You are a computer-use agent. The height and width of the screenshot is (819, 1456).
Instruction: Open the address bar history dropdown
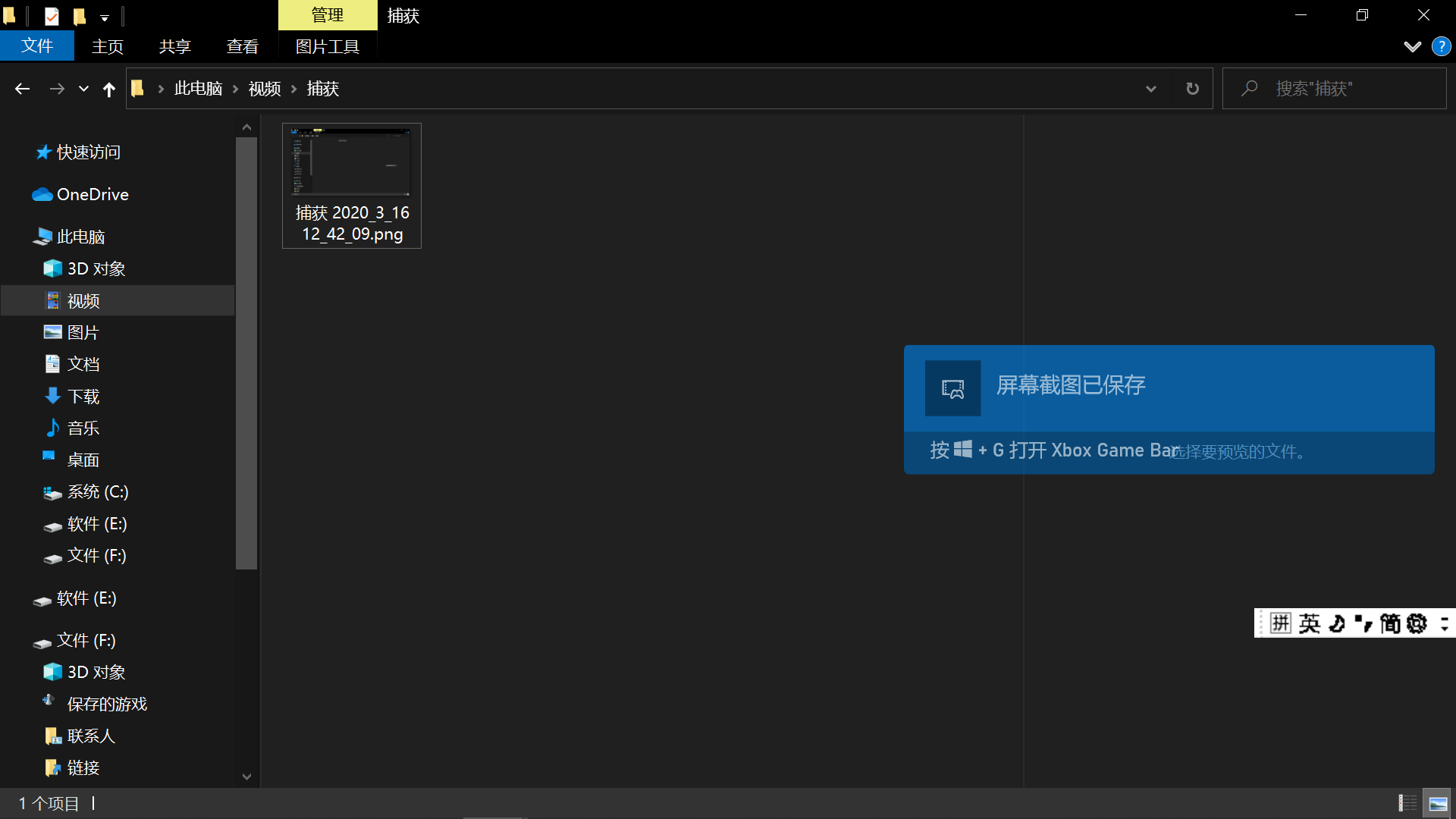pos(1151,89)
